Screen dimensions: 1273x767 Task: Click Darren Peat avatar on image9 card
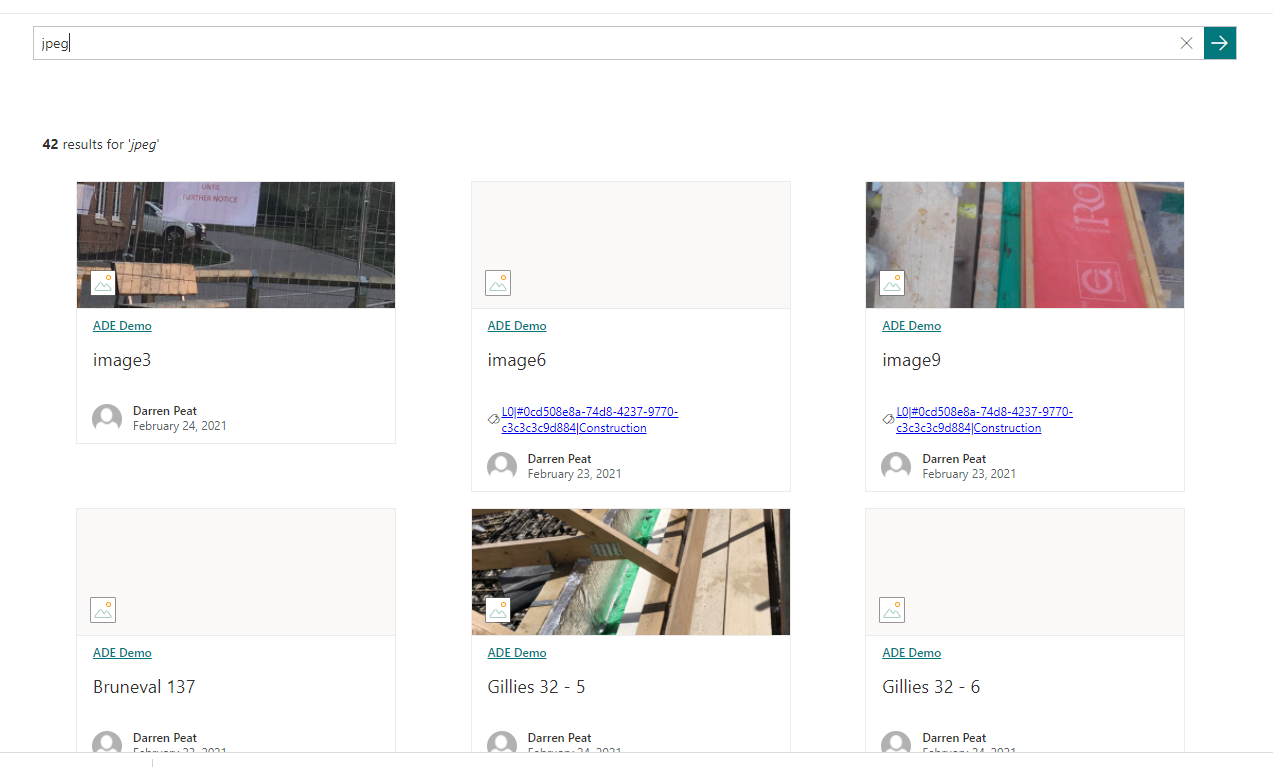pyautogui.click(x=896, y=467)
